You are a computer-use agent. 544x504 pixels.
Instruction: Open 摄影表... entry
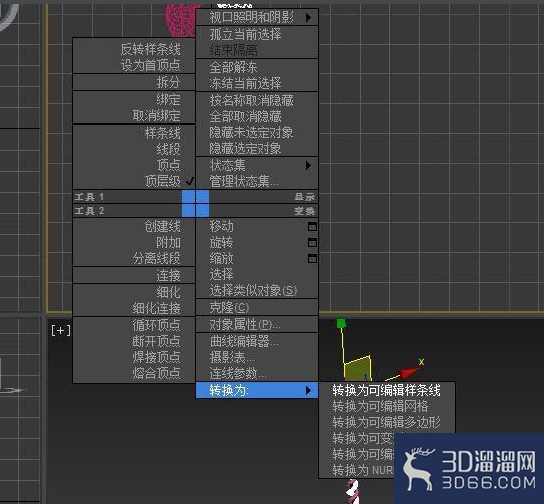click(257, 357)
